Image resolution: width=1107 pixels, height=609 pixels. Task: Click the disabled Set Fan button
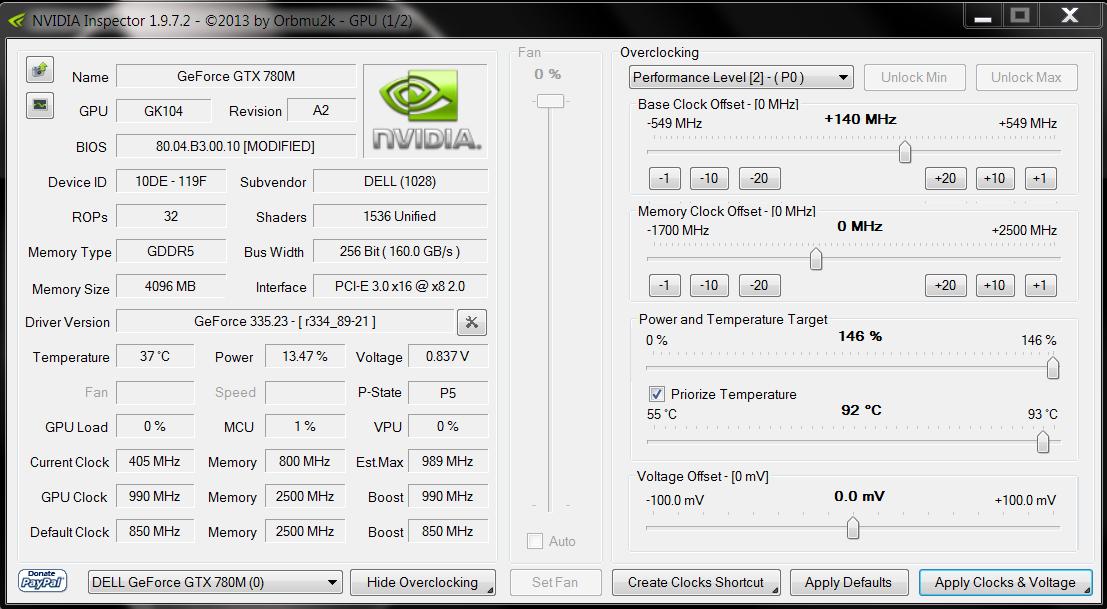point(556,583)
